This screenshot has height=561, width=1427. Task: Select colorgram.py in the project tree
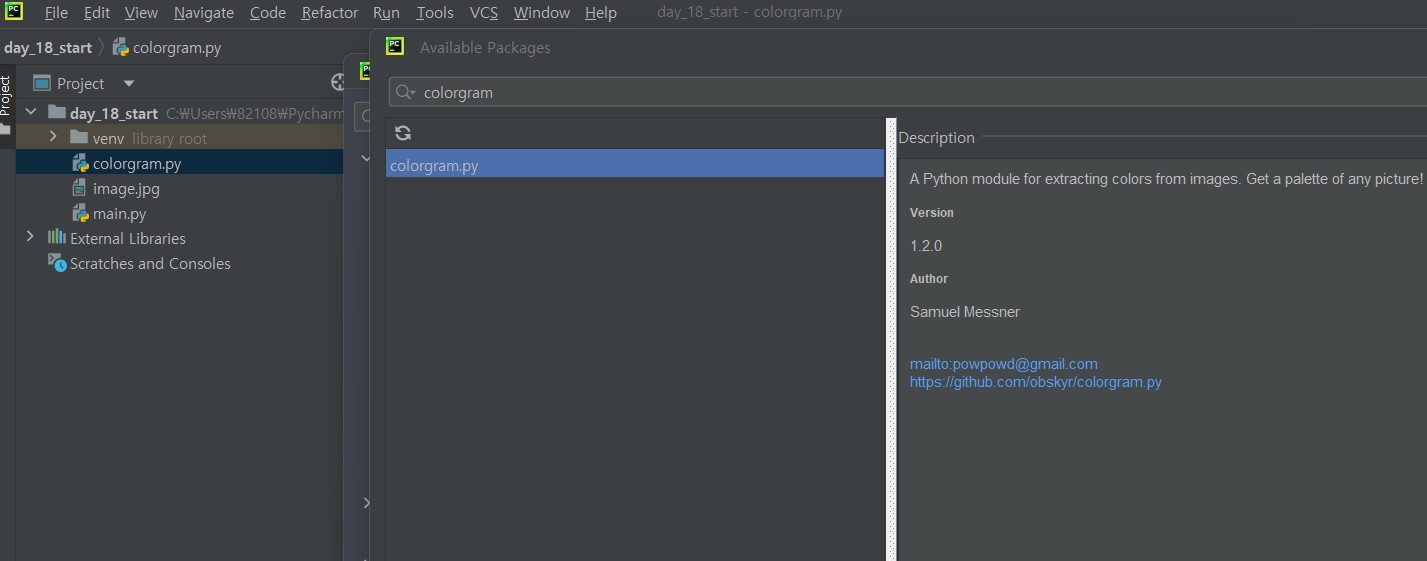[137, 163]
